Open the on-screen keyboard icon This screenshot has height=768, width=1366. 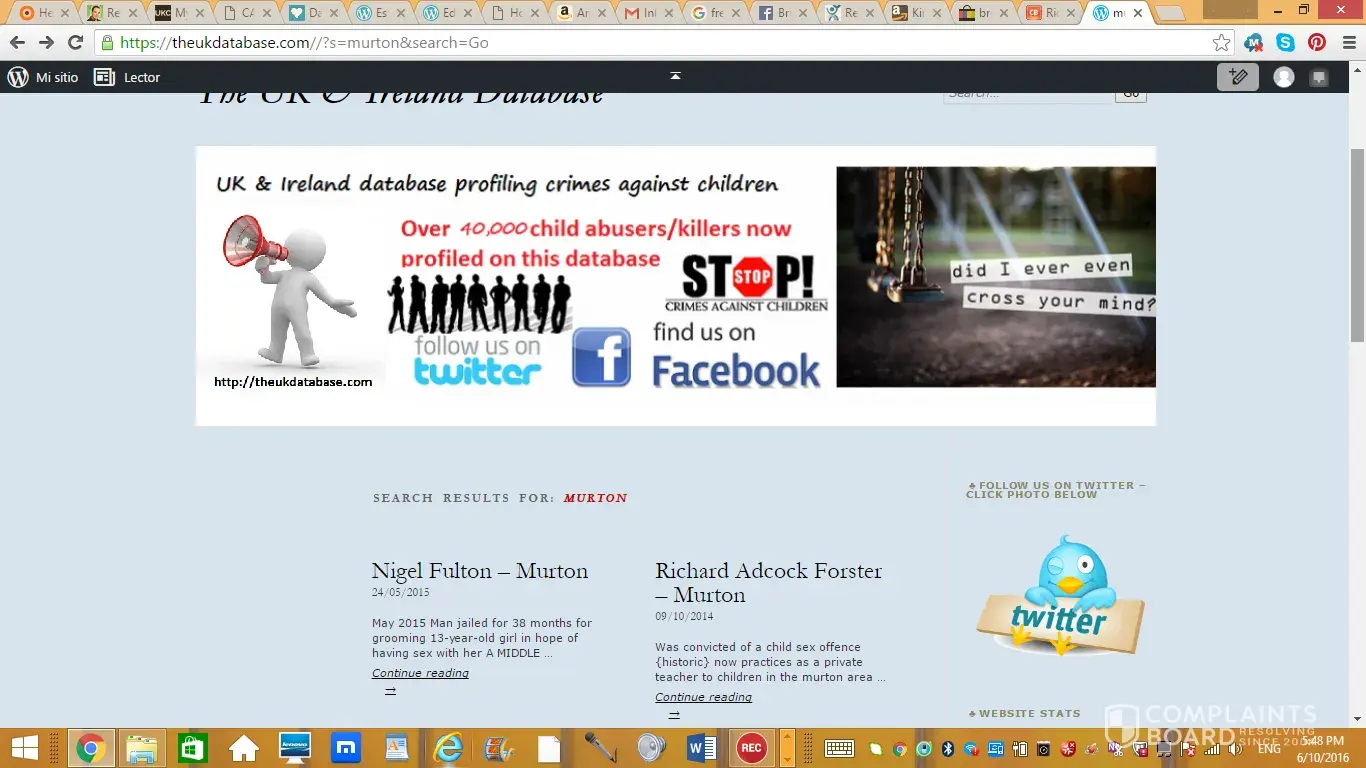click(839, 748)
